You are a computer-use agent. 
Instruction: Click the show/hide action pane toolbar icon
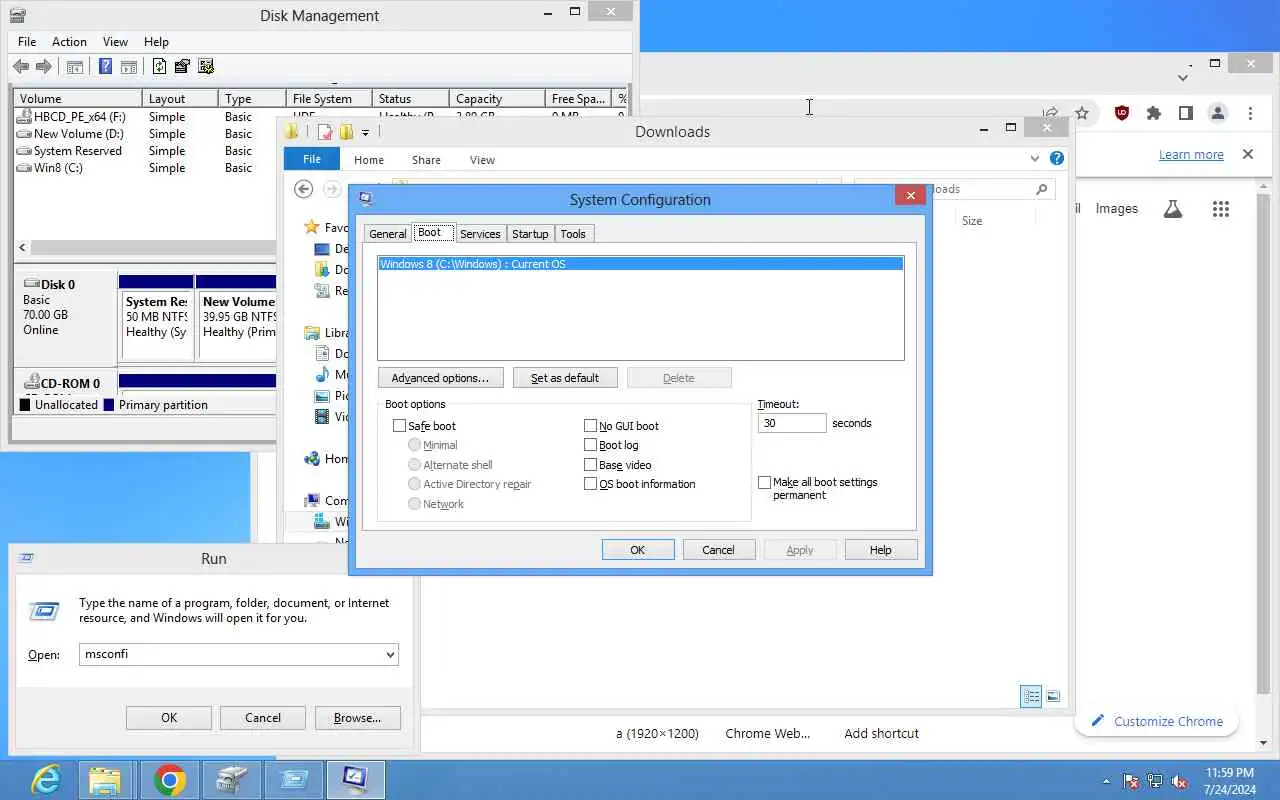(x=128, y=67)
